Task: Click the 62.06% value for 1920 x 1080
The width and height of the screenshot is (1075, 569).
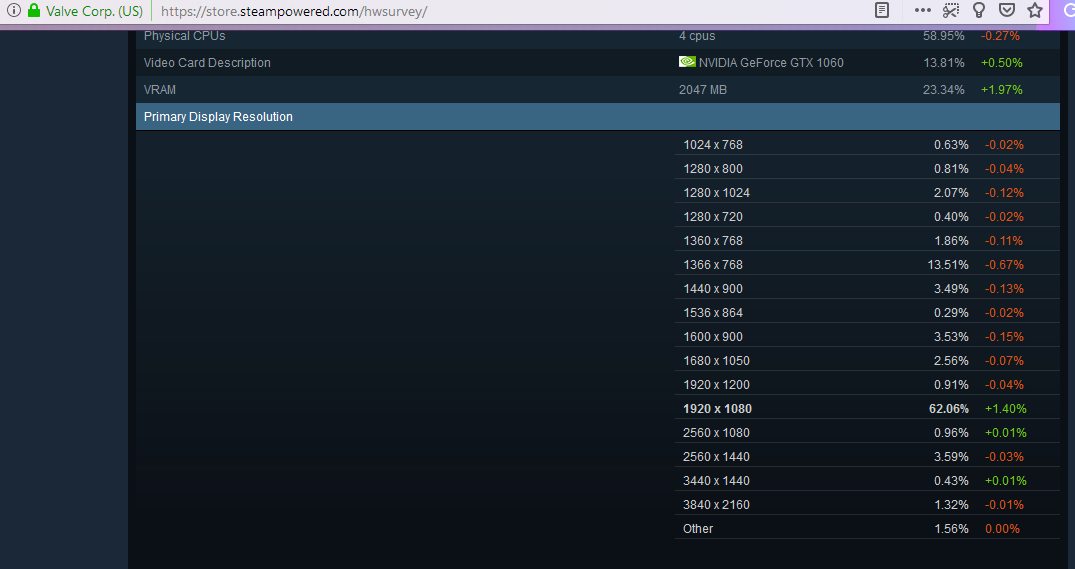Action: [x=948, y=409]
